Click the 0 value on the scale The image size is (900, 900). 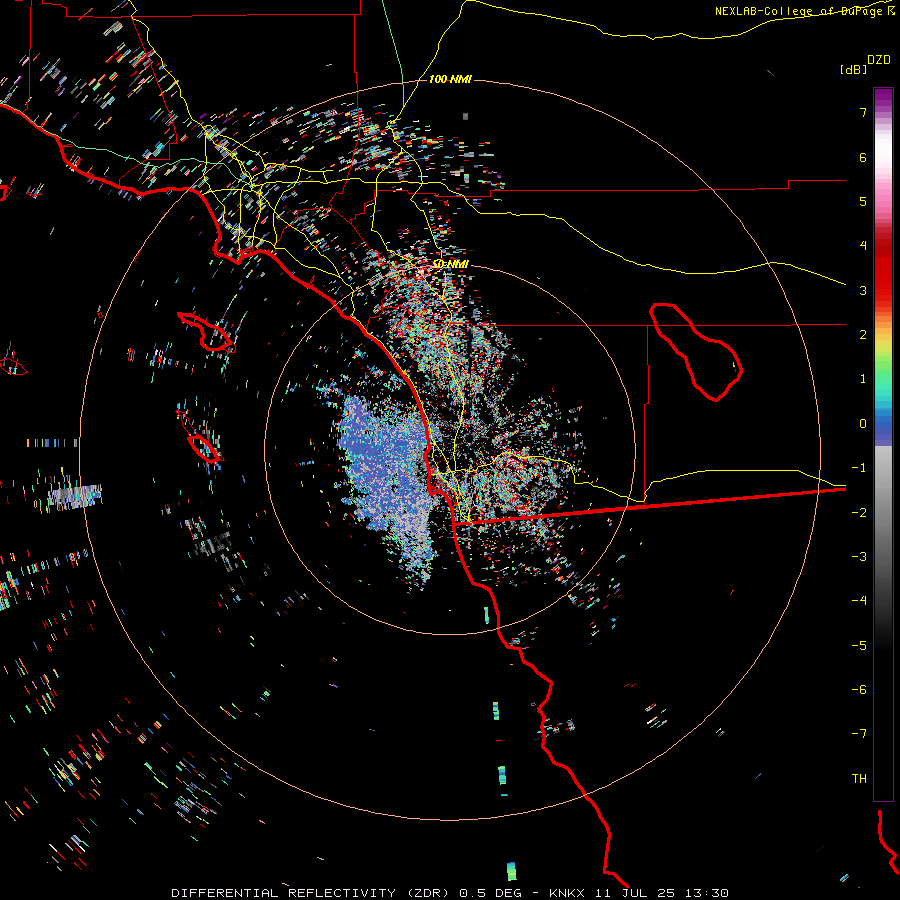863,424
